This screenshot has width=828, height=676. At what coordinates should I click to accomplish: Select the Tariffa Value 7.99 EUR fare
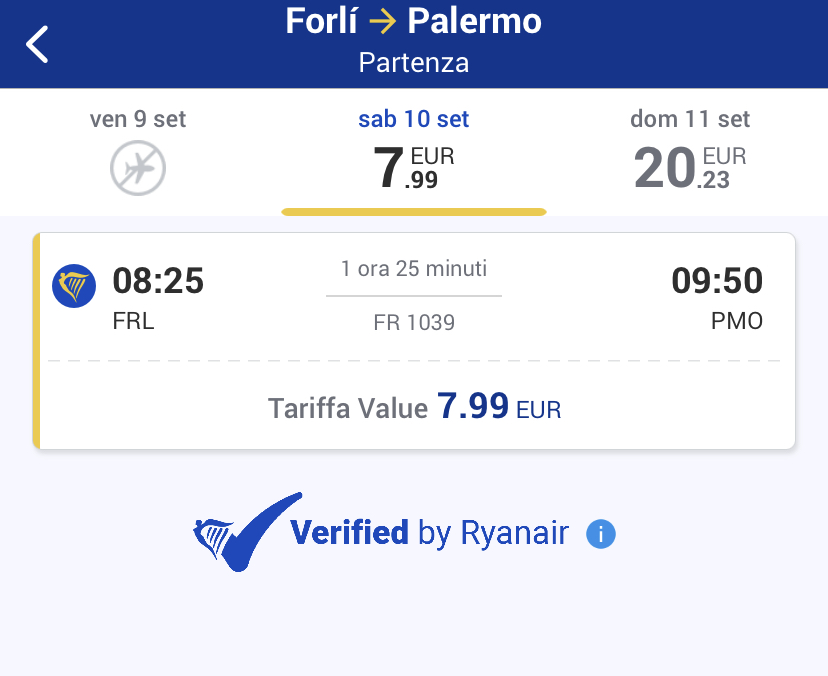(x=414, y=408)
